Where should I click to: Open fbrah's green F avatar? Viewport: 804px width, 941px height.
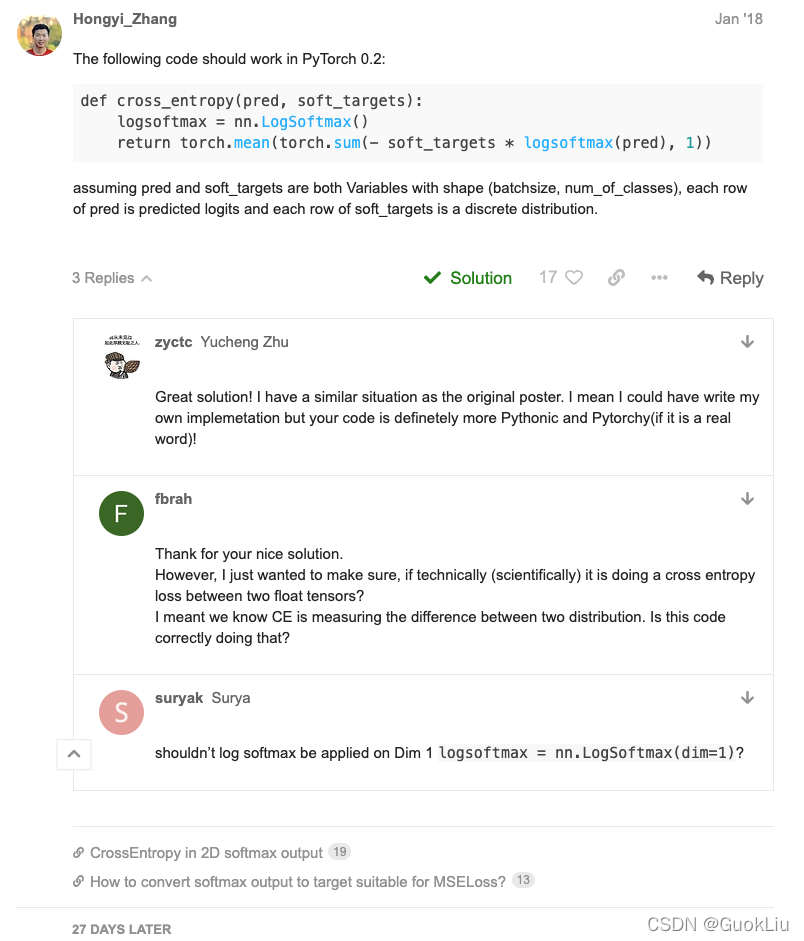(122, 514)
